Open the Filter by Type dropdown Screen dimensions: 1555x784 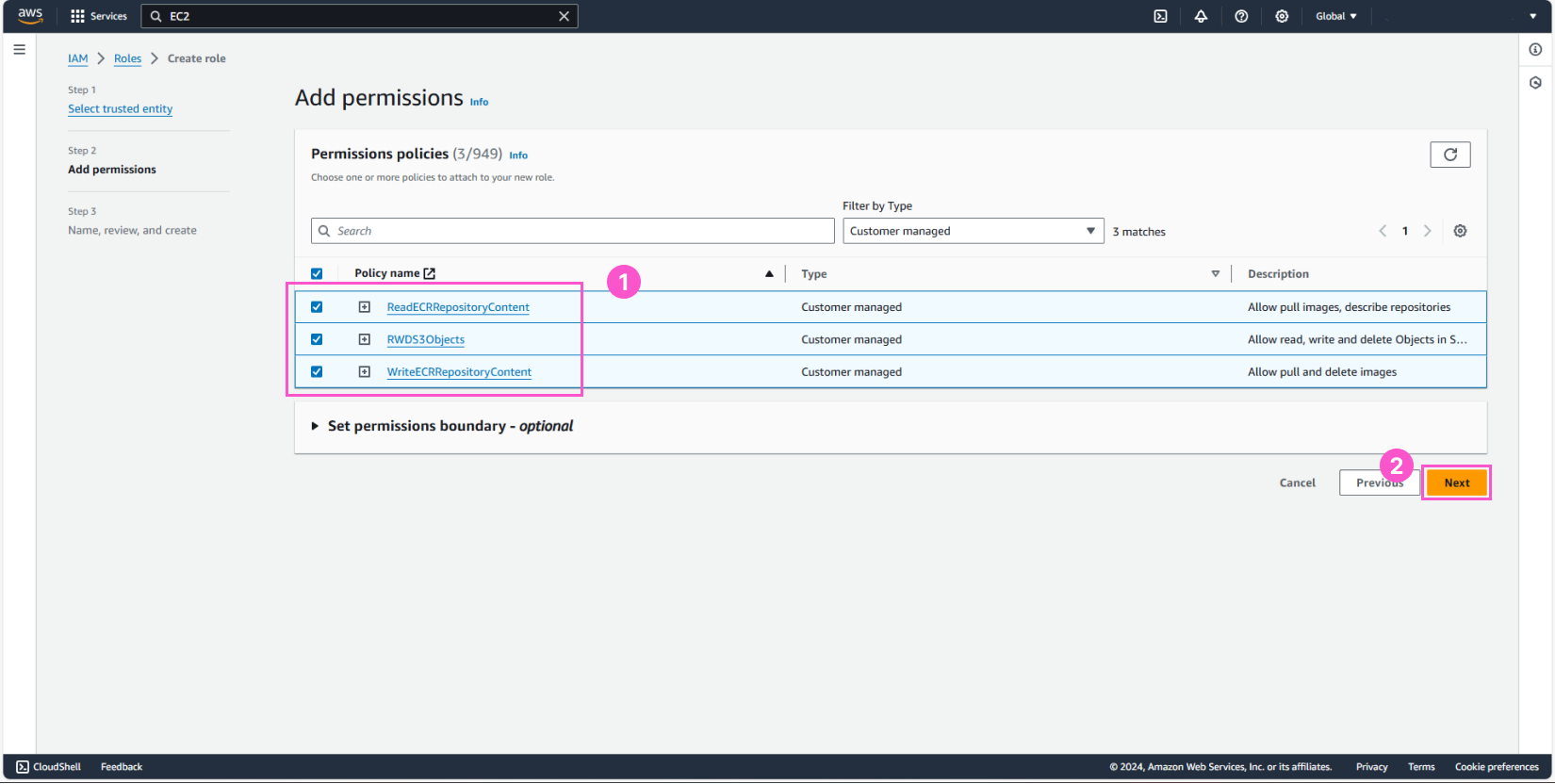pos(973,231)
